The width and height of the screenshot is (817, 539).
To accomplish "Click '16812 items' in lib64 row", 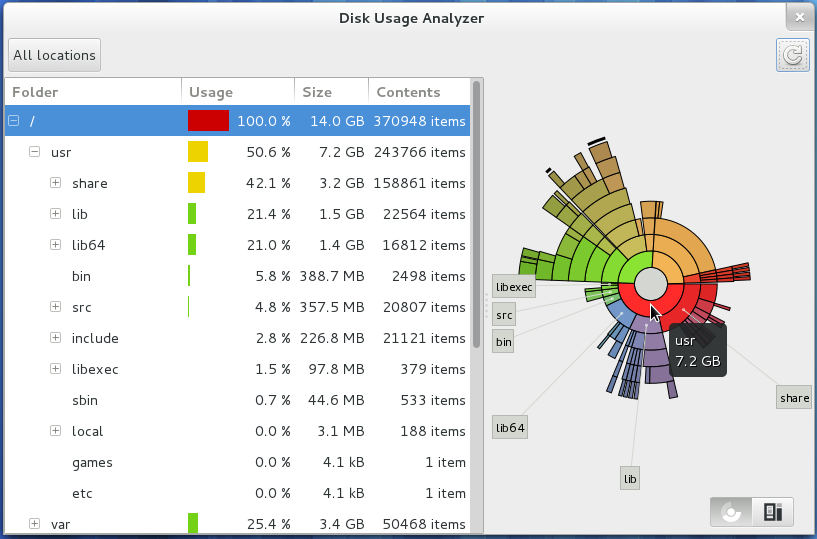I will (424, 245).
